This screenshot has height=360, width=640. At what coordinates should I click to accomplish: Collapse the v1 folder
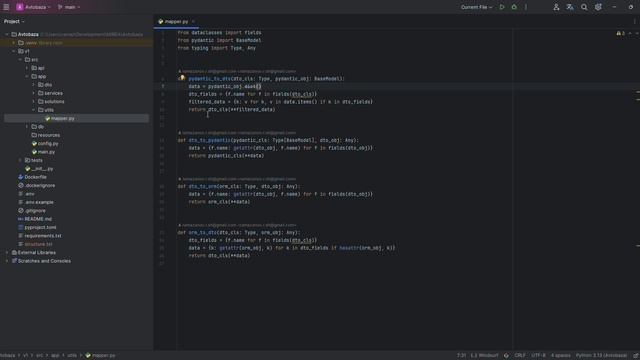(14, 51)
